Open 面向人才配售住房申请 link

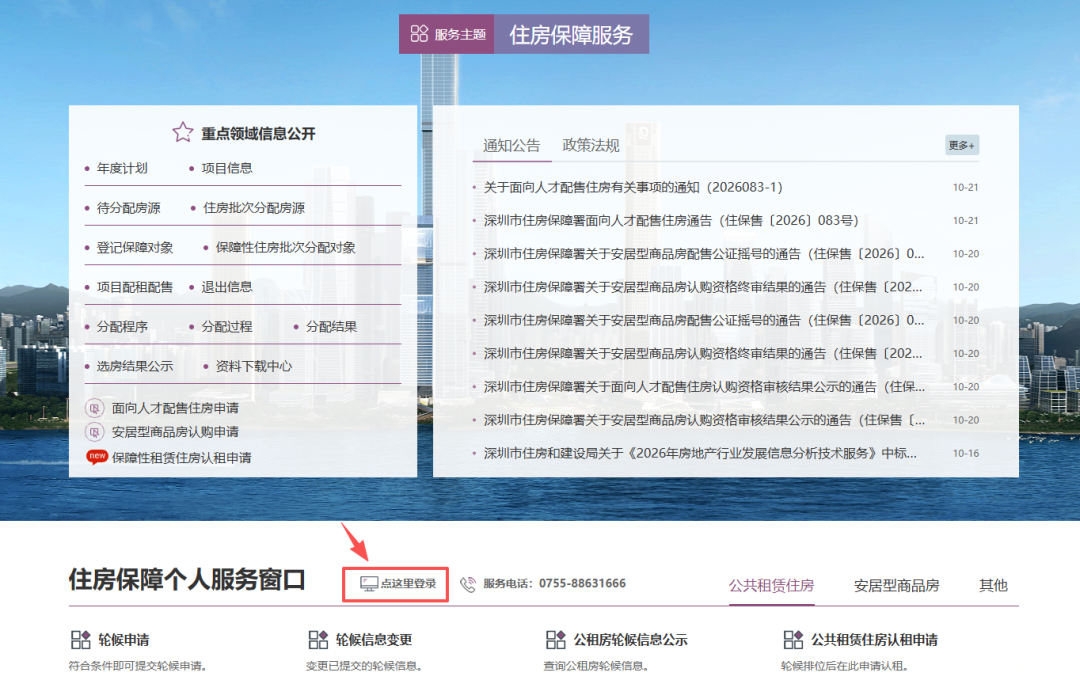click(175, 408)
